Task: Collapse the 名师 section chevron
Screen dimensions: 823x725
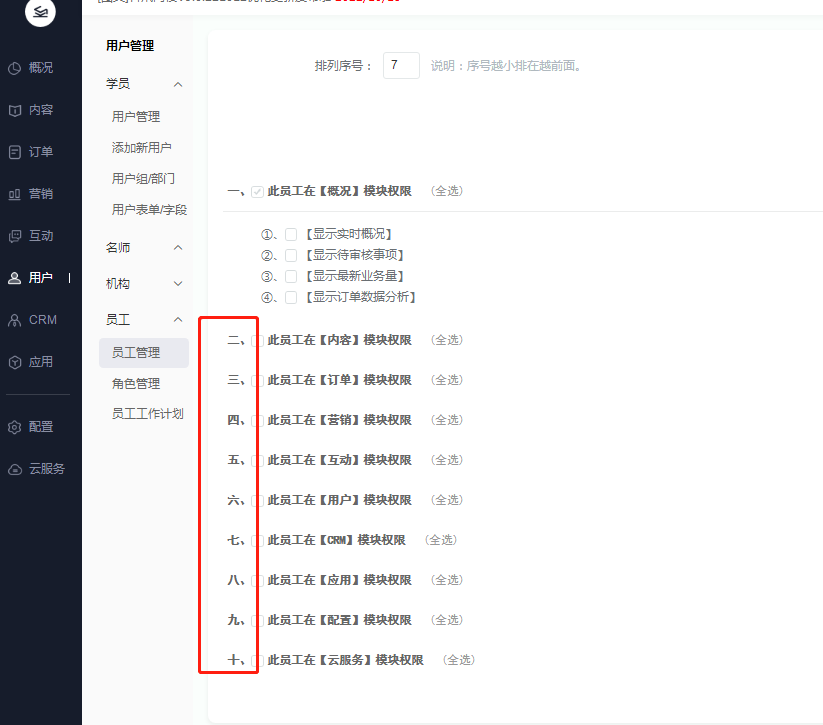Action: click(178, 247)
